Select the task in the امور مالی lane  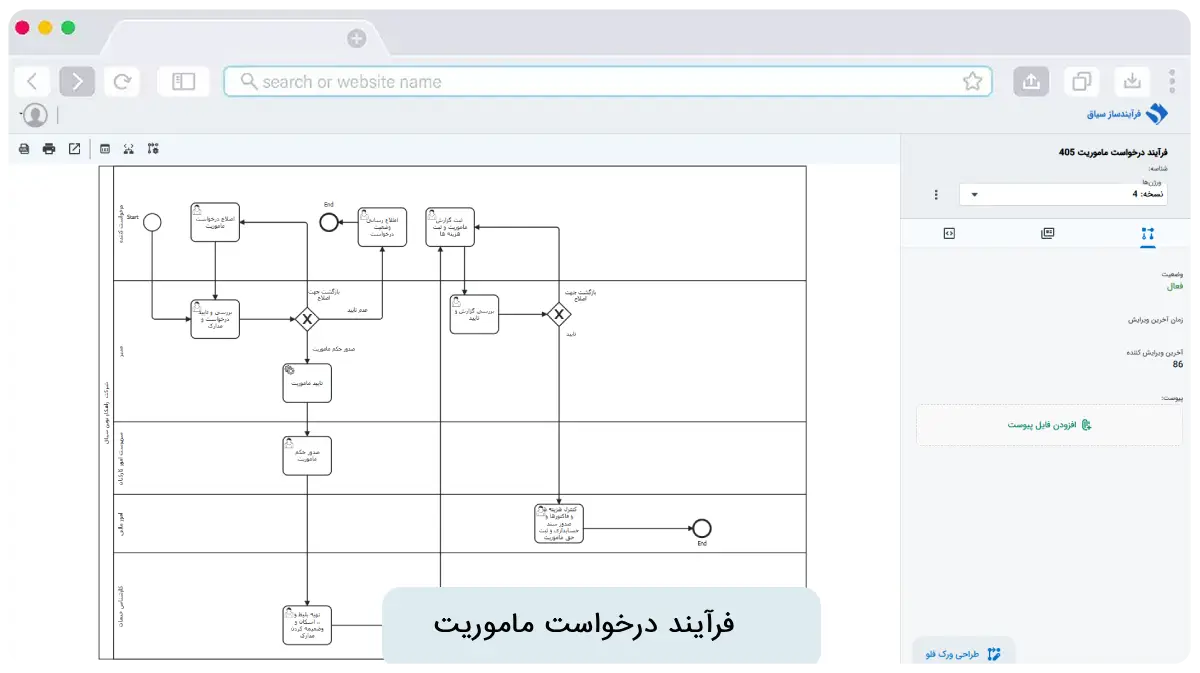tap(559, 523)
